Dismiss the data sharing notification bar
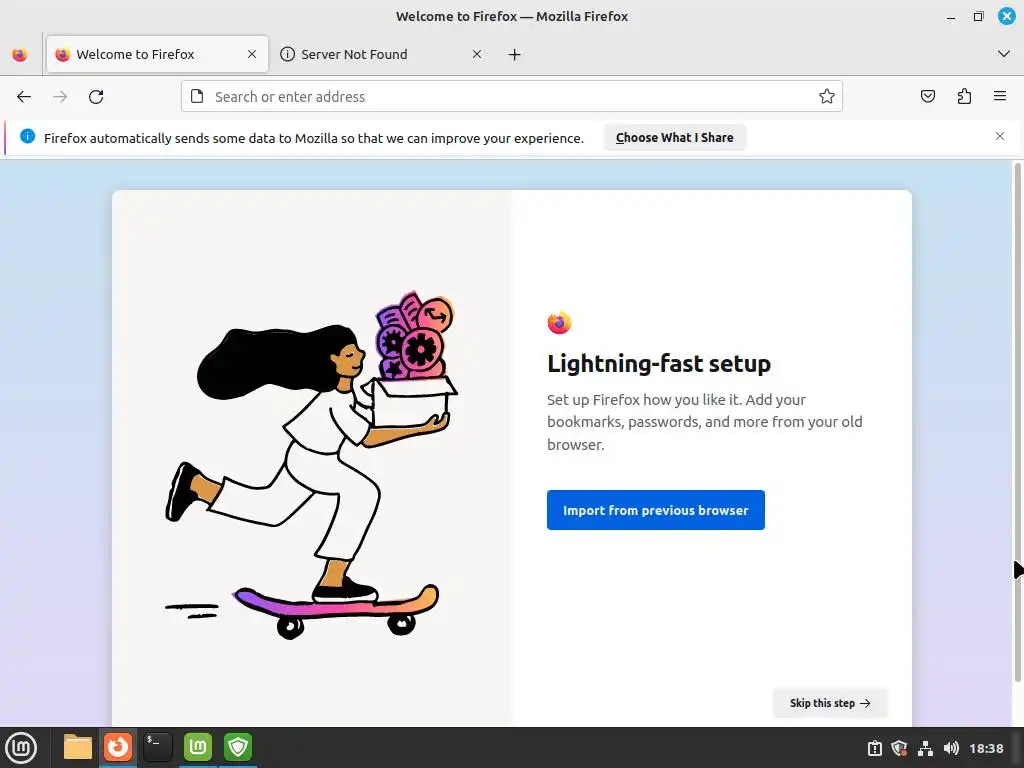Image resolution: width=1024 pixels, height=768 pixels. click(x=1000, y=136)
